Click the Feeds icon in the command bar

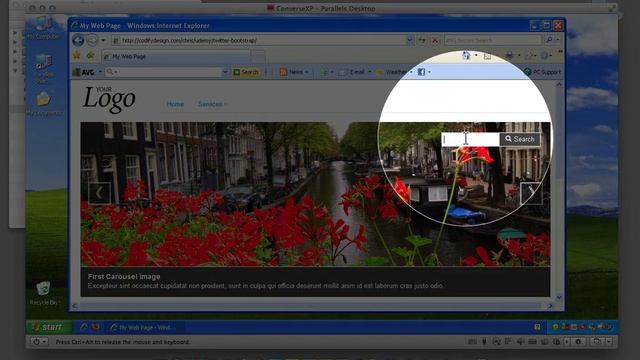pos(487,56)
